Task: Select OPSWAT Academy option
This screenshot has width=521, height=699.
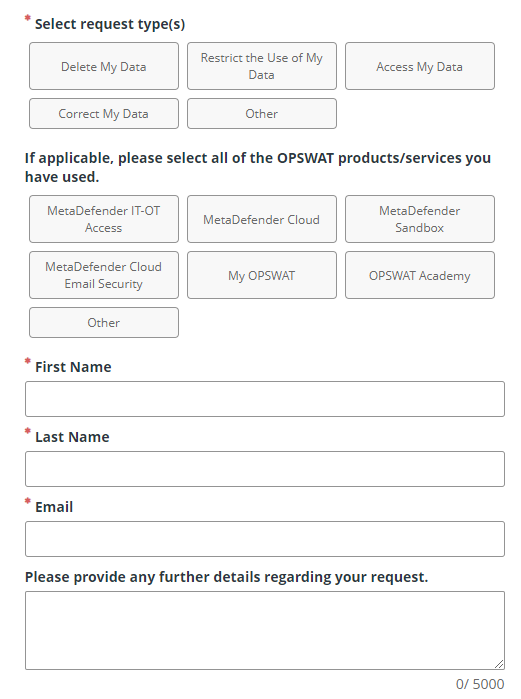Action: click(x=420, y=275)
